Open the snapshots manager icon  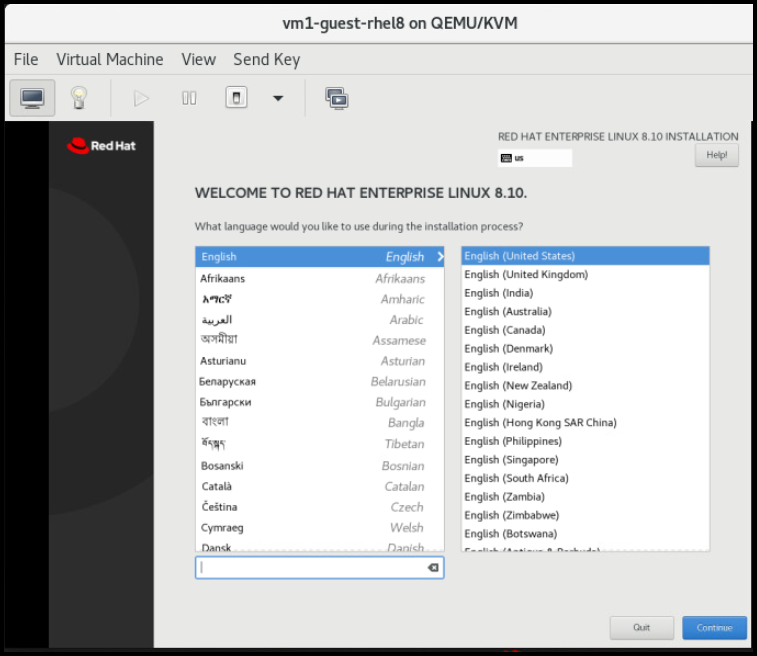(x=336, y=98)
